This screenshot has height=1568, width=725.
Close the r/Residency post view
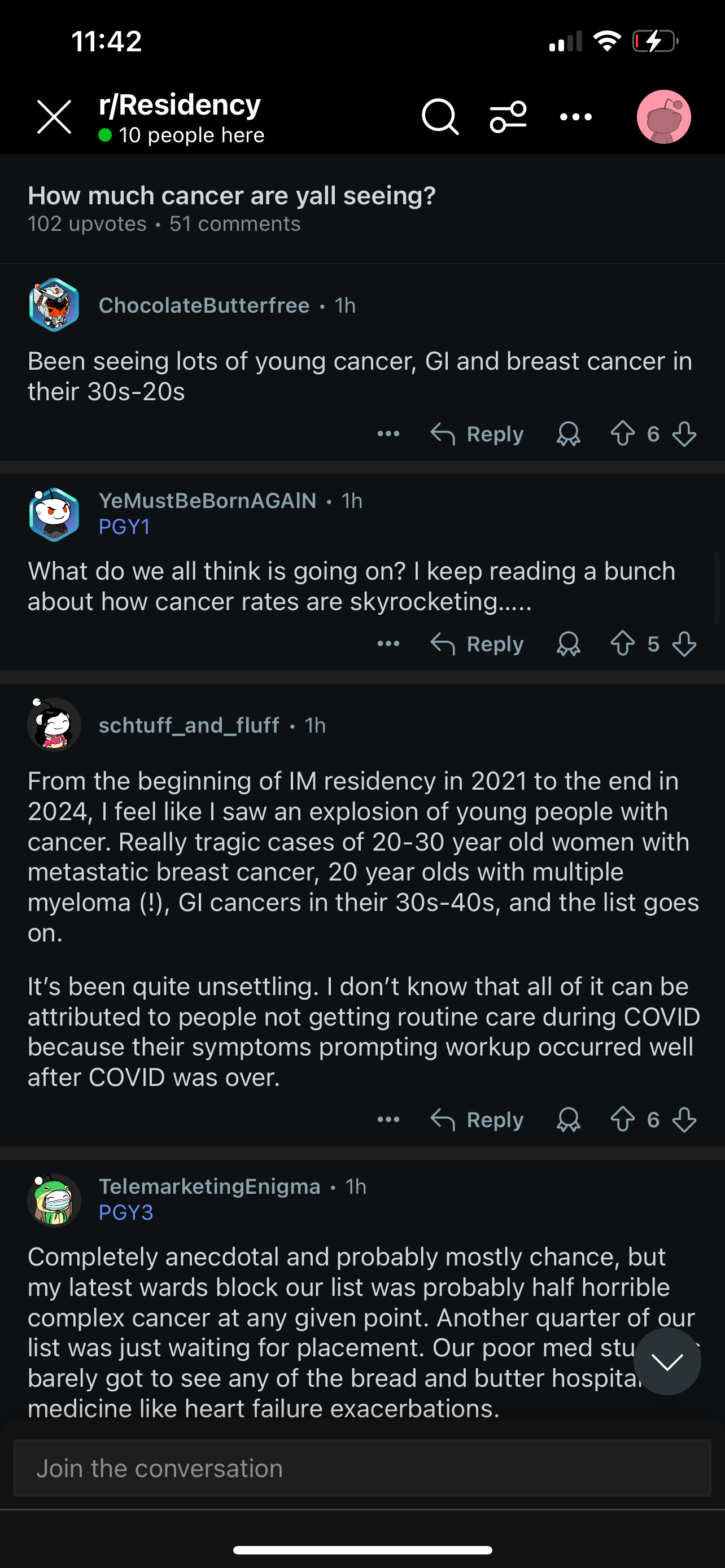[x=54, y=116]
